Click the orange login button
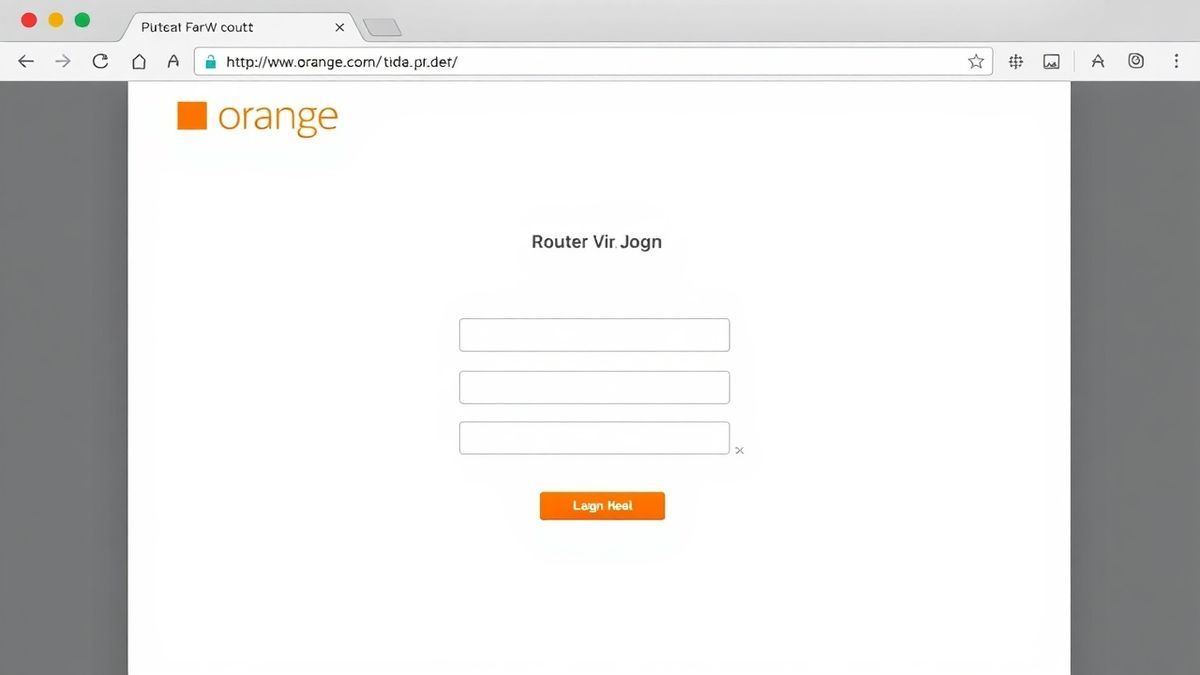This screenshot has width=1200, height=675. point(602,506)
